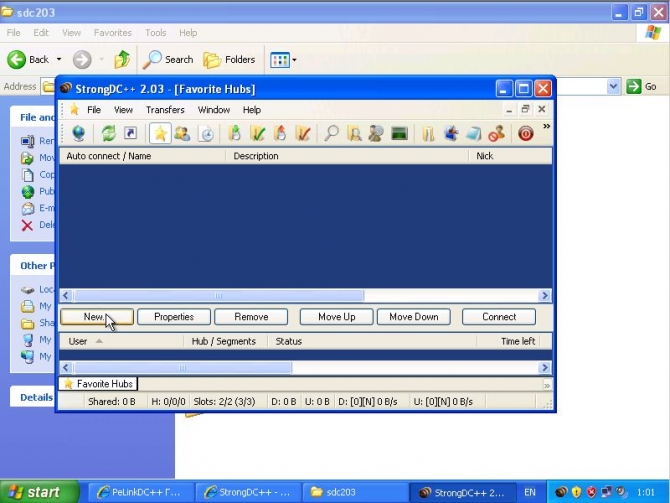Open Upload Queue red-arrow folder icon
Image resolution: width=670 pixels, height=503 pixels.
tap(280, 134)
